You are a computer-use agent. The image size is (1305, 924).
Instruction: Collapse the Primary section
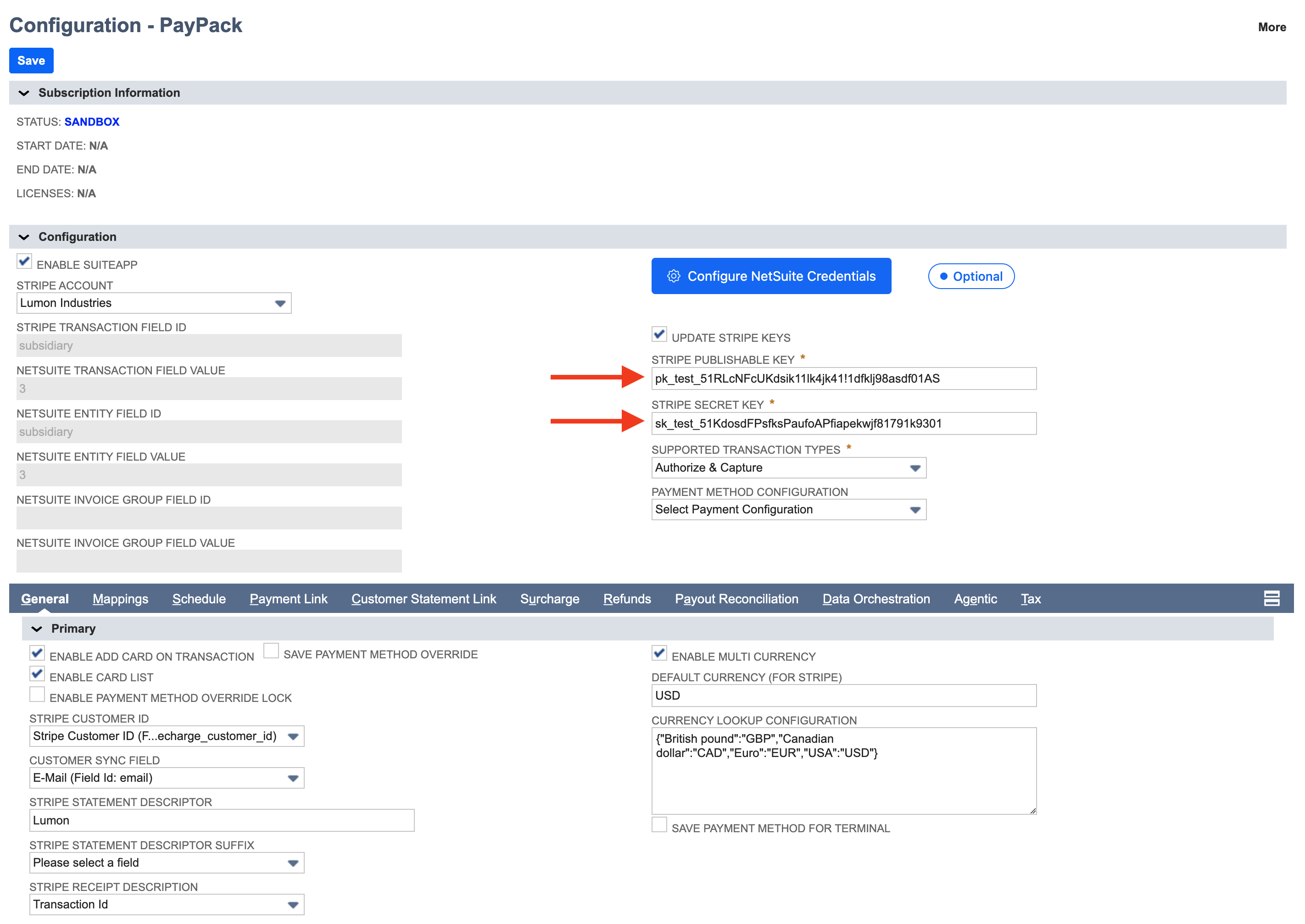[36, 629]
